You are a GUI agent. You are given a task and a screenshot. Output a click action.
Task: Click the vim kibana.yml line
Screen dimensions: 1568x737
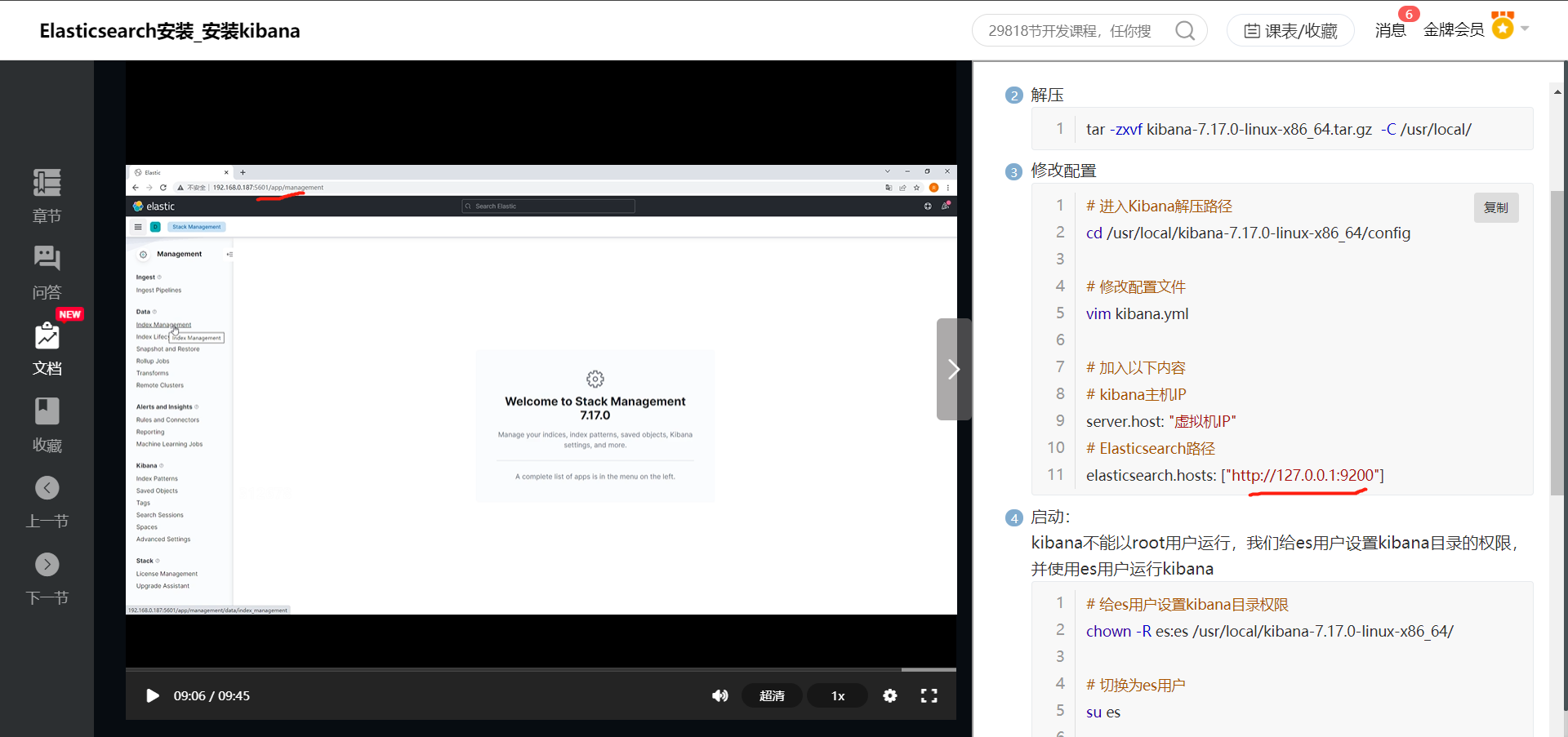[1137, 313]
